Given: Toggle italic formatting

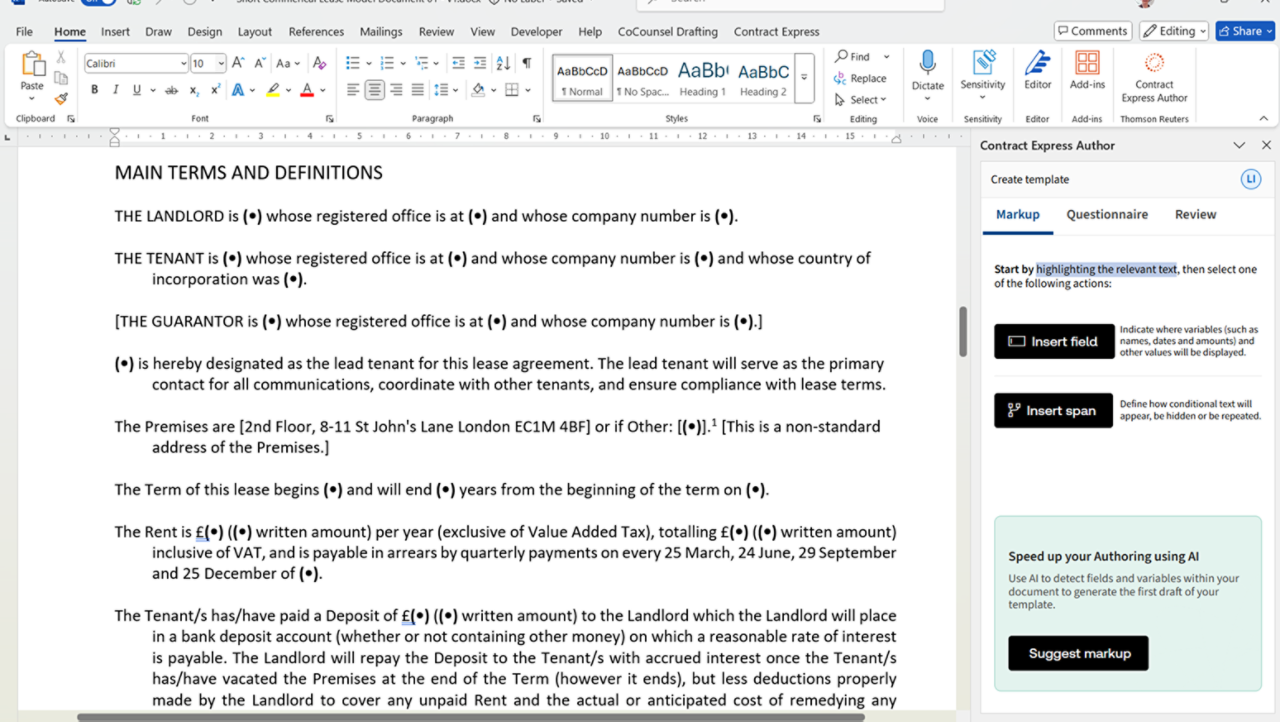Looking at the screenshot, I should (114, 90).
